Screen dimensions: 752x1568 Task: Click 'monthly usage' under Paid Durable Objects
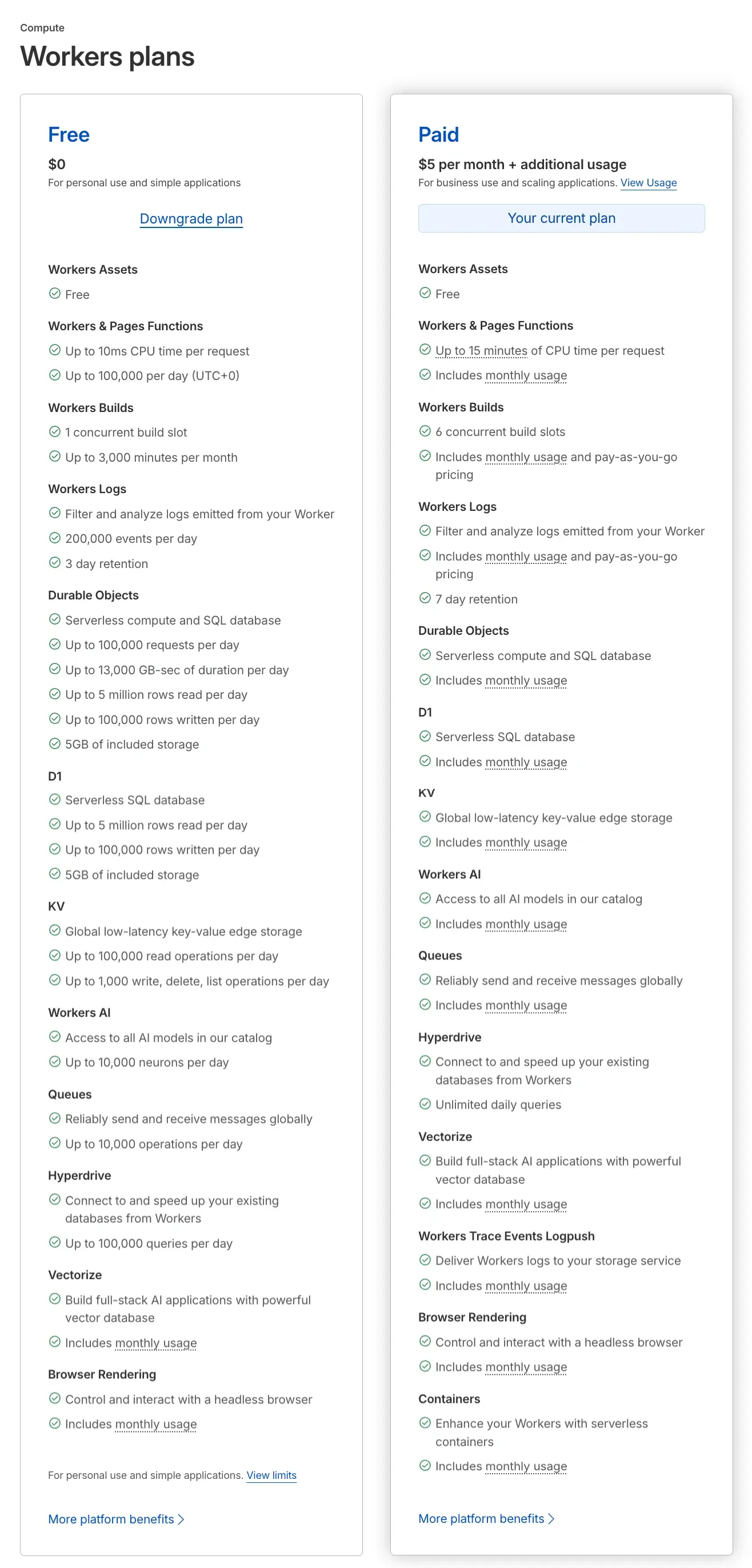526,680
